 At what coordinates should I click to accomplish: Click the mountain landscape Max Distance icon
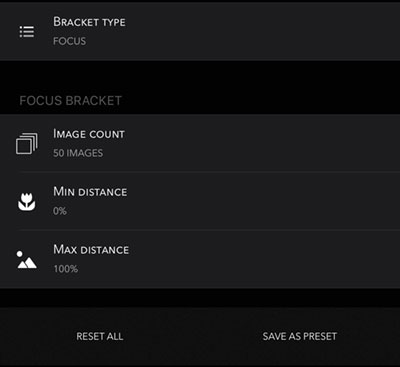click(x=27, y=260)
